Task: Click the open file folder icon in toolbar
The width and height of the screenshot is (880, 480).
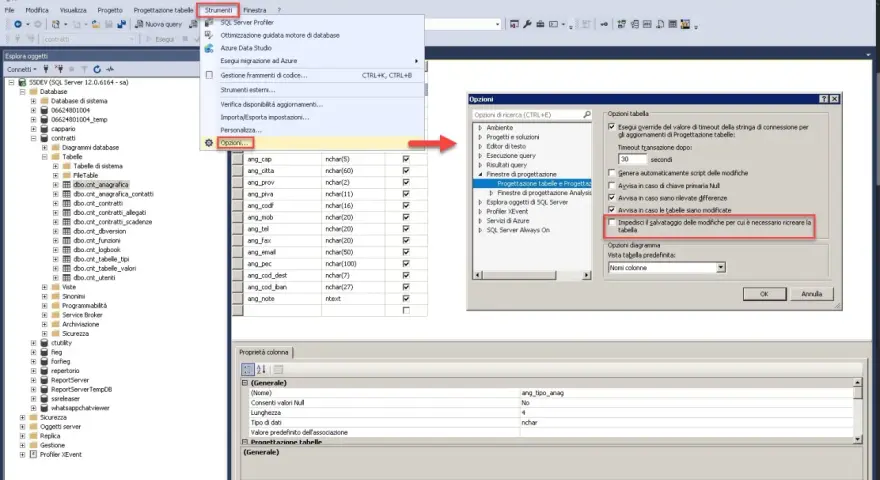Action: click(96, 24)
